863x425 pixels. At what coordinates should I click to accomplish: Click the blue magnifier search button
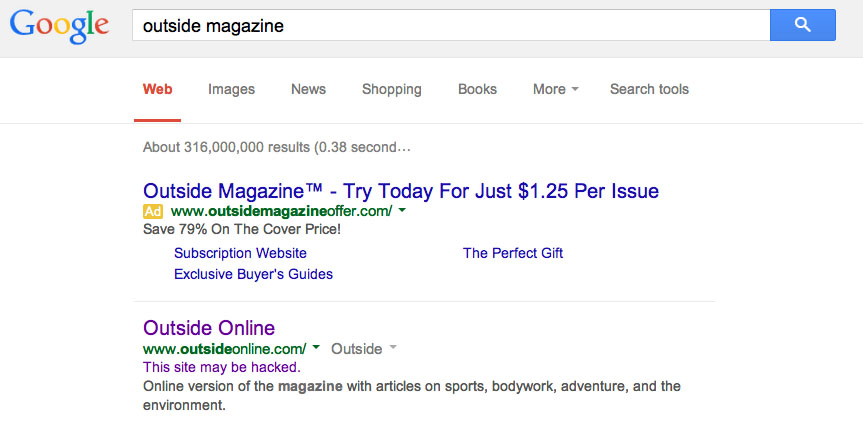[802, 26]
